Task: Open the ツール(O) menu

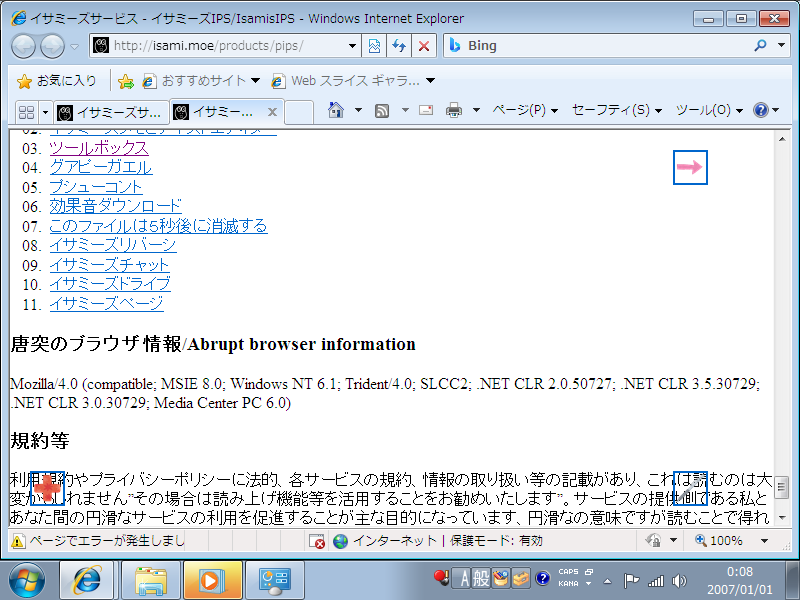Action: [709, 110]
